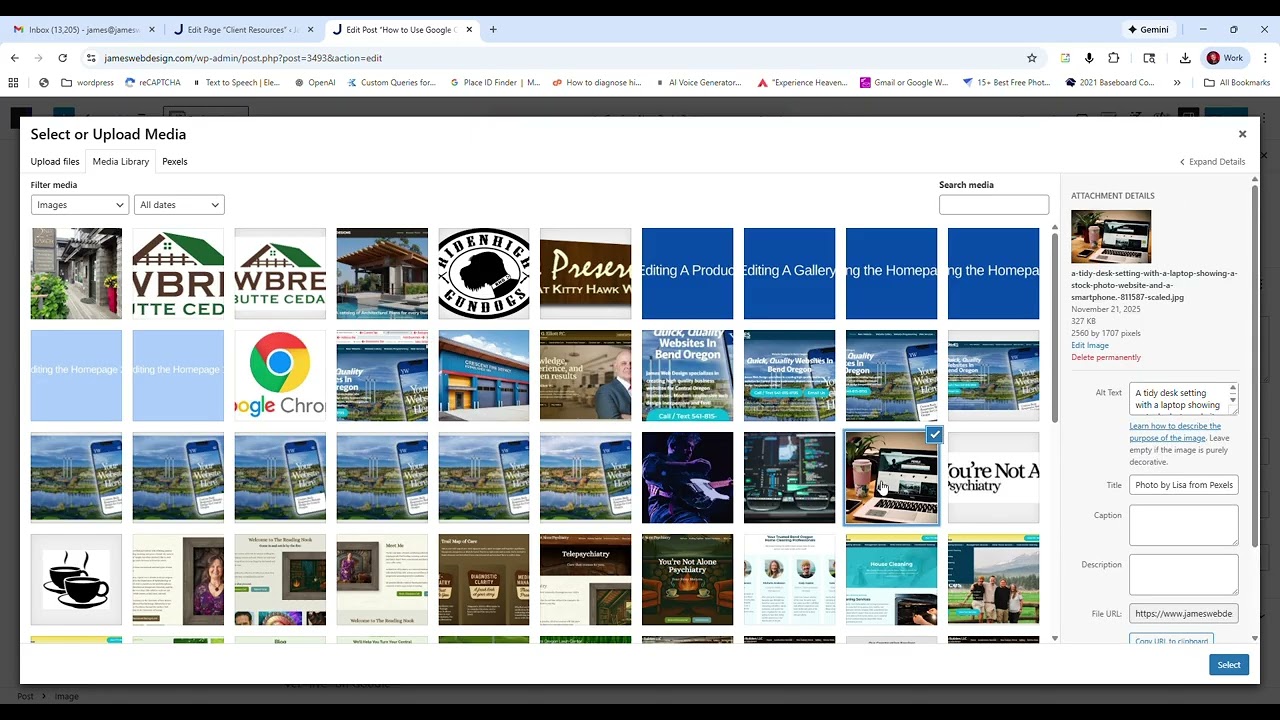This screenshot has width=1280, height=720.
Task: Select the Hidenhigh Gundogs logo thumbnail
Action: coord(484,274)
